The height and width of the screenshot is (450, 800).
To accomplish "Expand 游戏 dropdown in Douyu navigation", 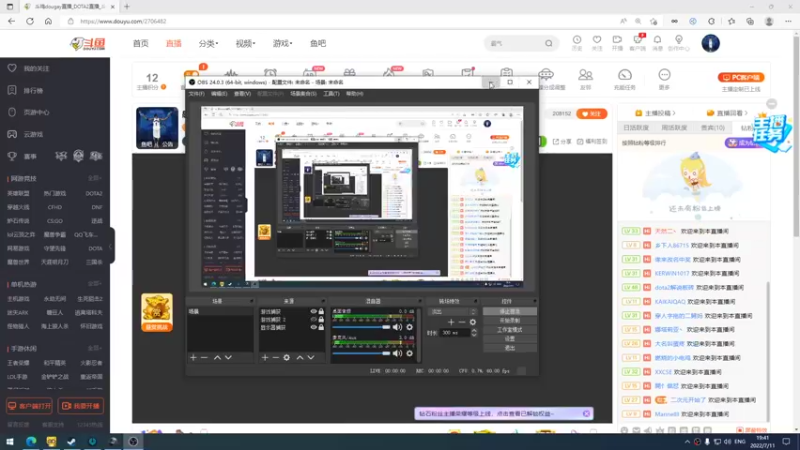I will (282, 44).
